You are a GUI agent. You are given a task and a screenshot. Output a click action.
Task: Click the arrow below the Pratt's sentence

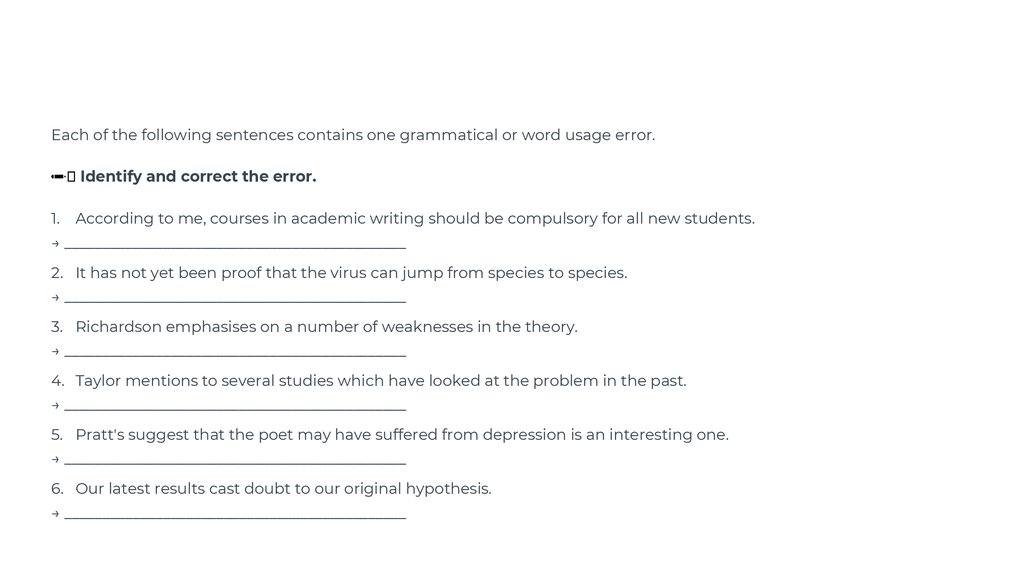(55, 460)
